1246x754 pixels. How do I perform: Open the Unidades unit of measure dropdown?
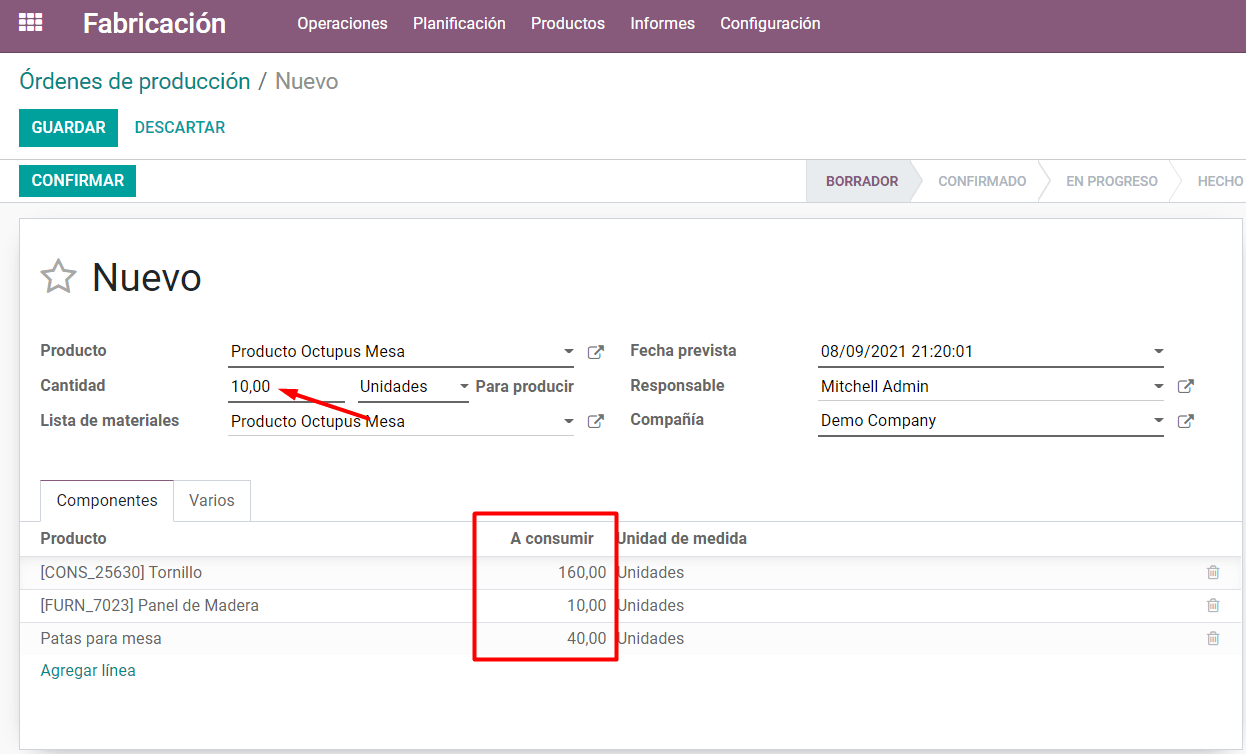462,386
